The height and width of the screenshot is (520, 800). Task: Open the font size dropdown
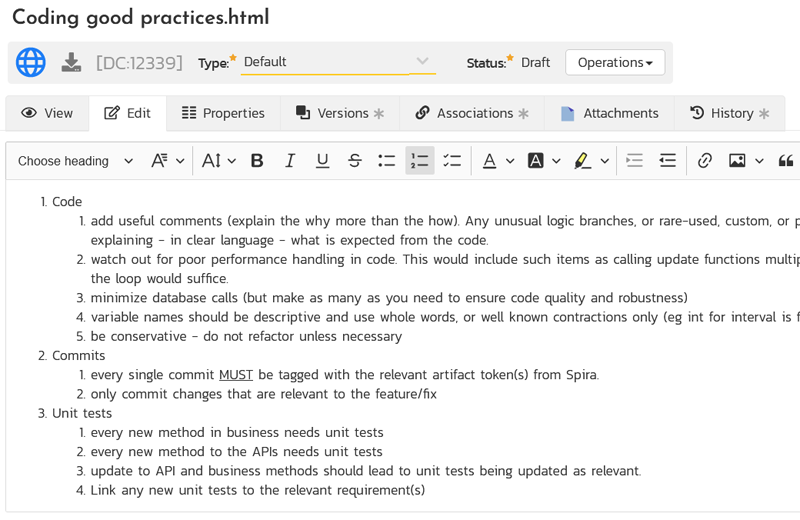coord(218,160)
